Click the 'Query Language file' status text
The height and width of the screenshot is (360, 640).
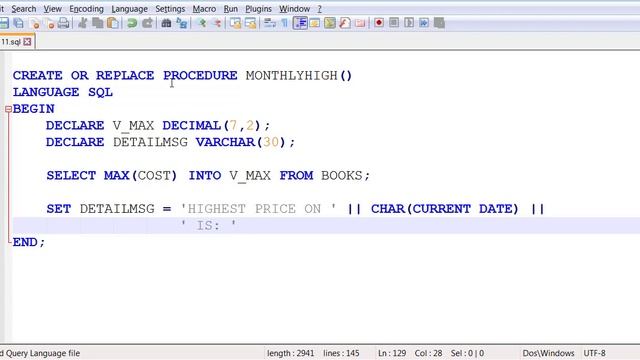(42, 353)
